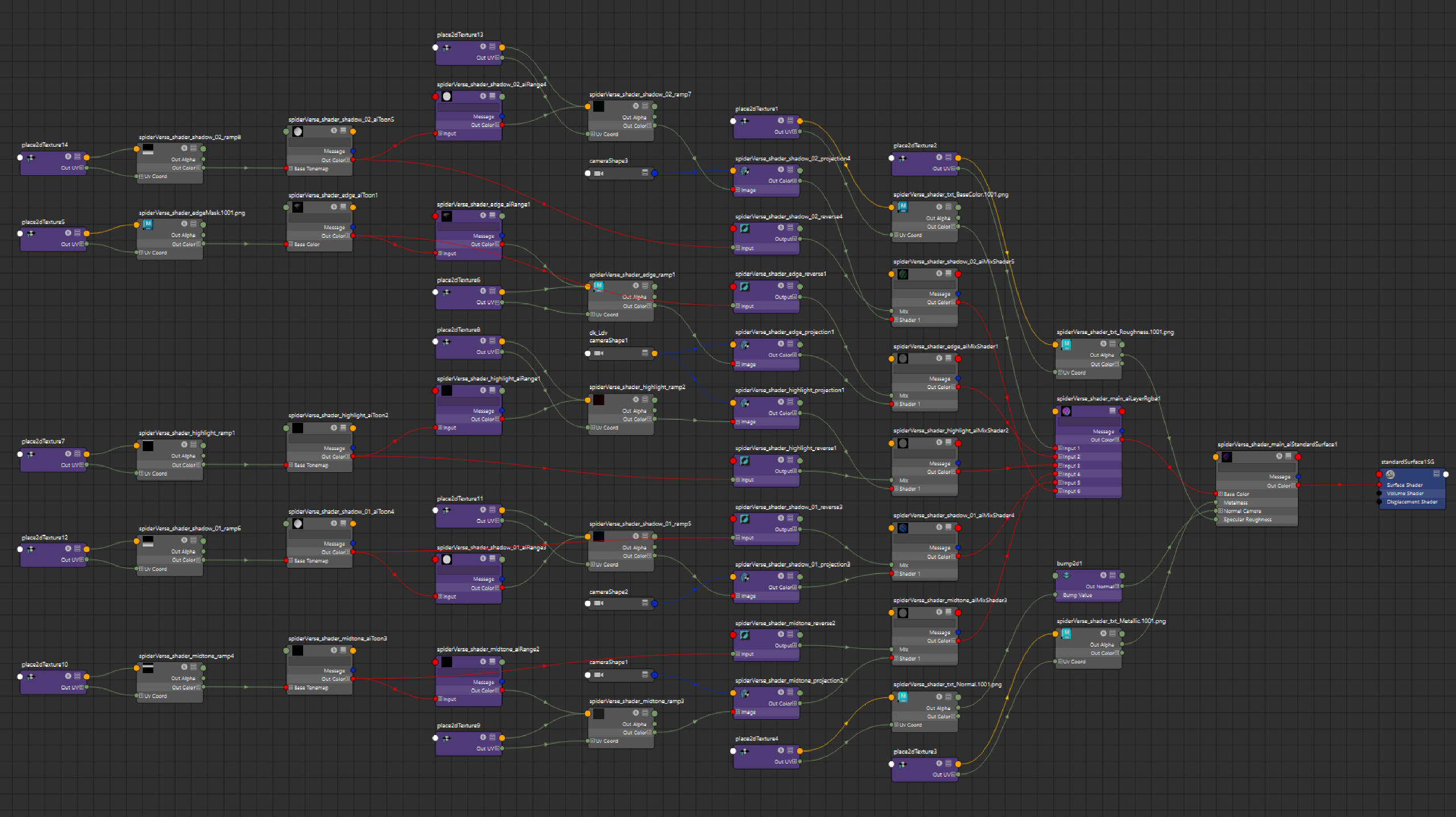Screen dimensions: 1456x817
Task: Click the projection icon on spiderVerse_shader_edge_projection1
Action: (744, 345)
